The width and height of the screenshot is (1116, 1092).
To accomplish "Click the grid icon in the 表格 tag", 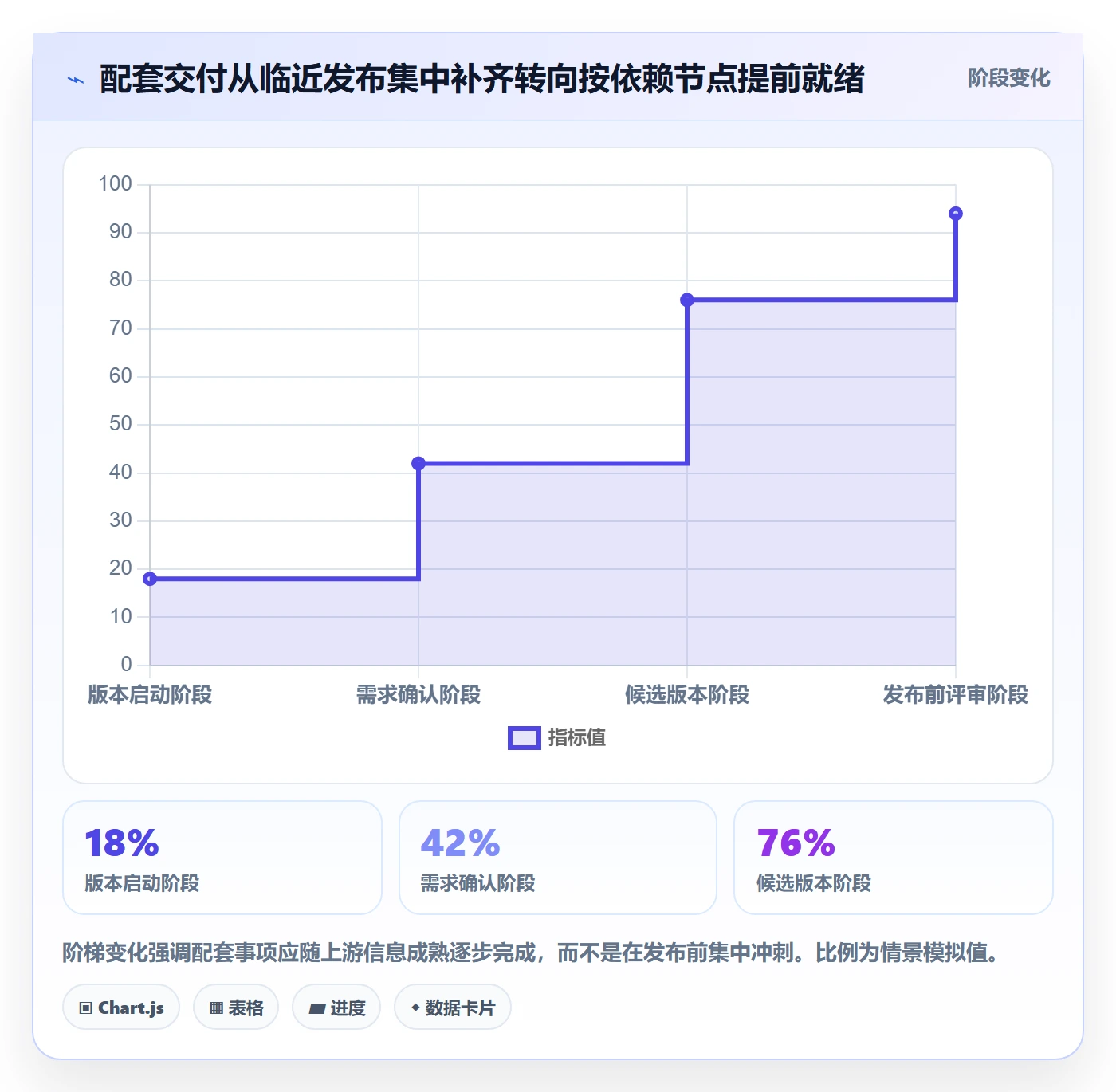I will click(216, 1008).
